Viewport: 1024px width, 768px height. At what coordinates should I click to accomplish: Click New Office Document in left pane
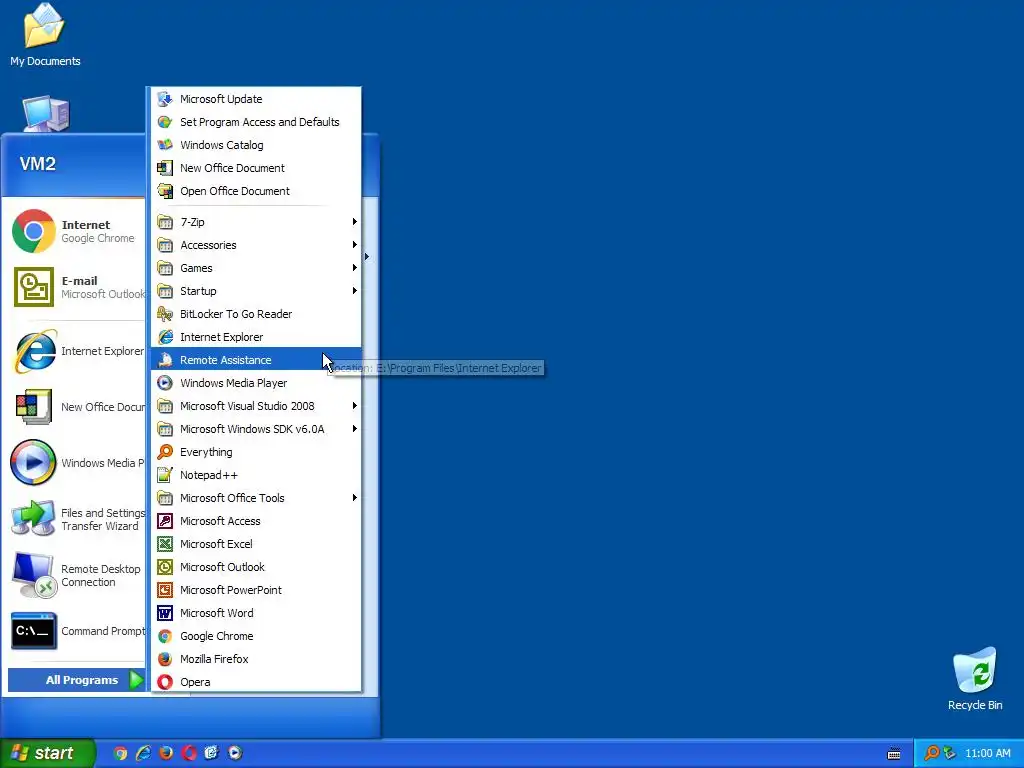coord(76,407)
